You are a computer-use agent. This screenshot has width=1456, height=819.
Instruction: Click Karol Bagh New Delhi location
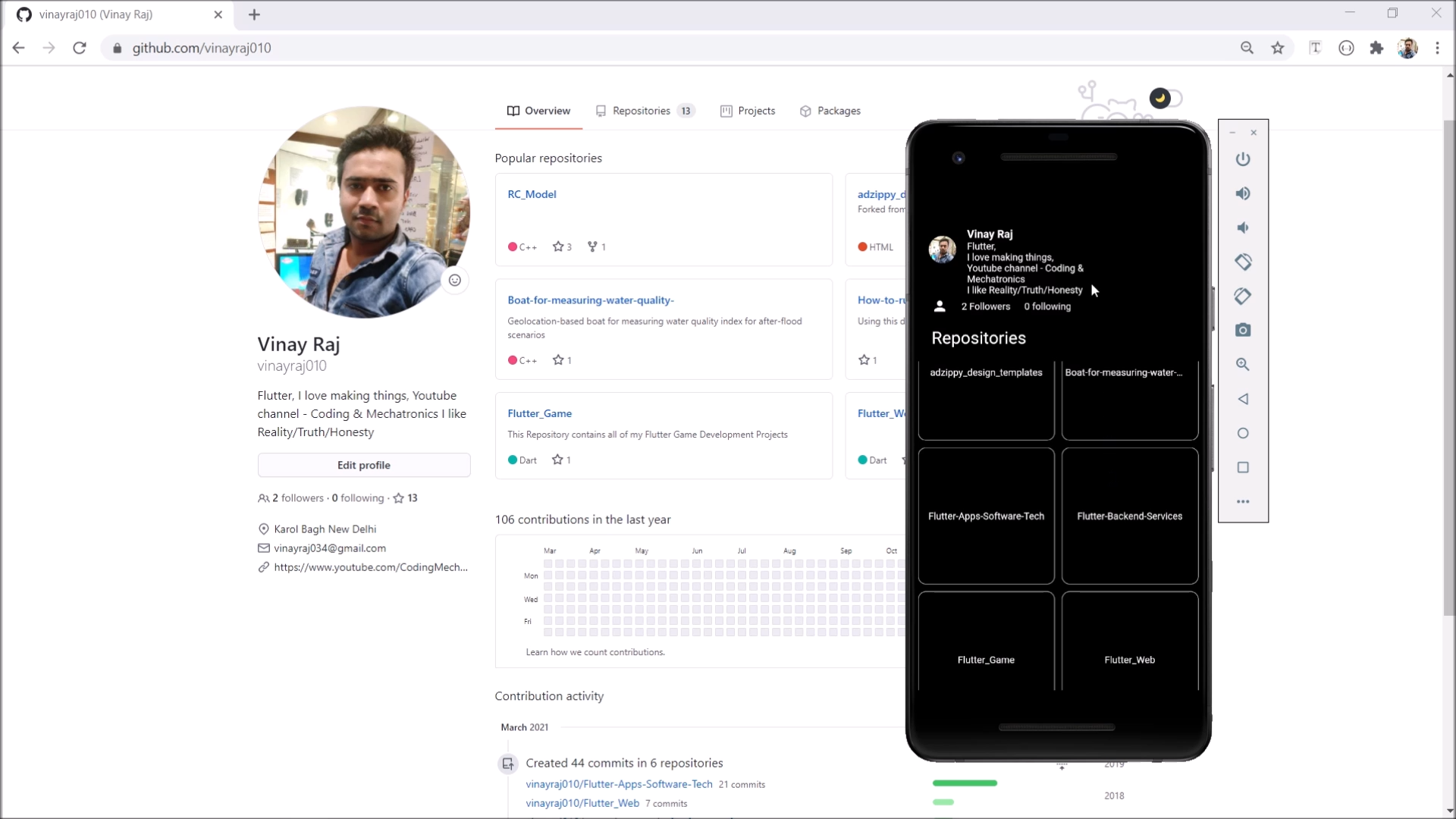(x=325, y=529)
